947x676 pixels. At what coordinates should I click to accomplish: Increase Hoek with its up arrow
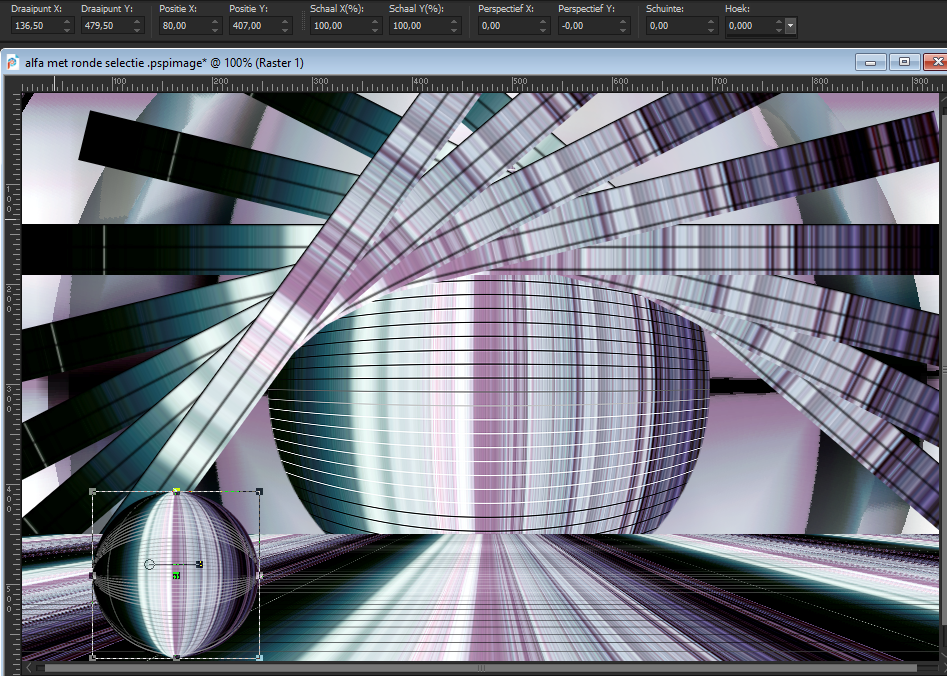pyautogui.click(x=779, y=22)
